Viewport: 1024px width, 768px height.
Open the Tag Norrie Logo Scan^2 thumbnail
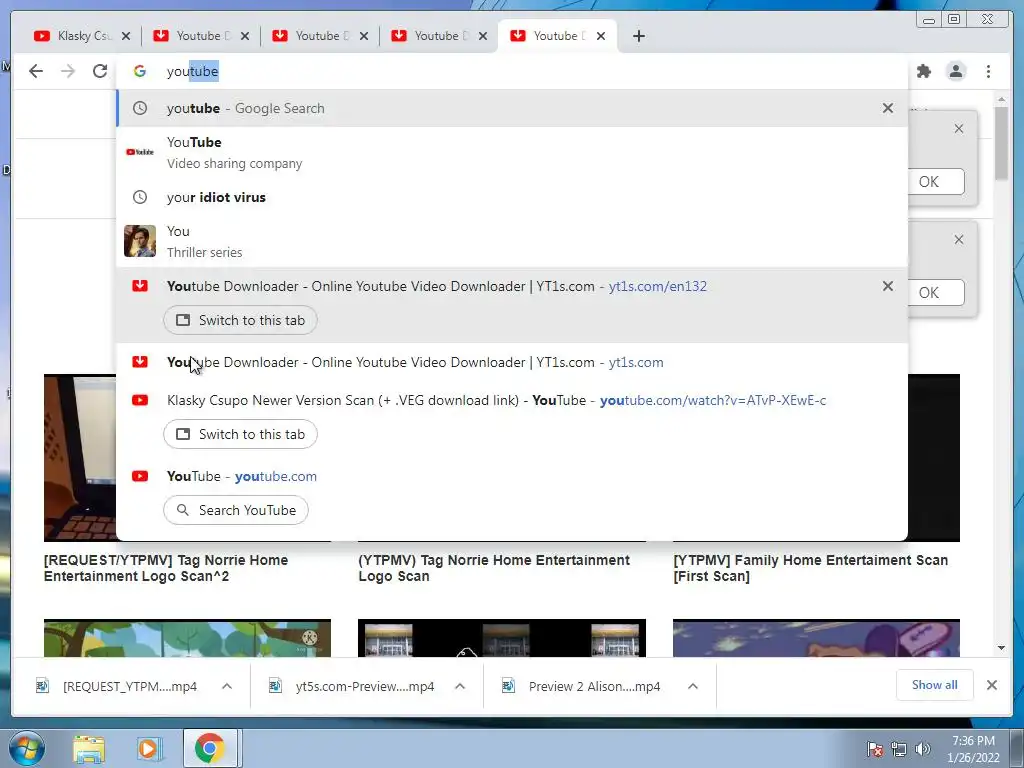(80, 458)
